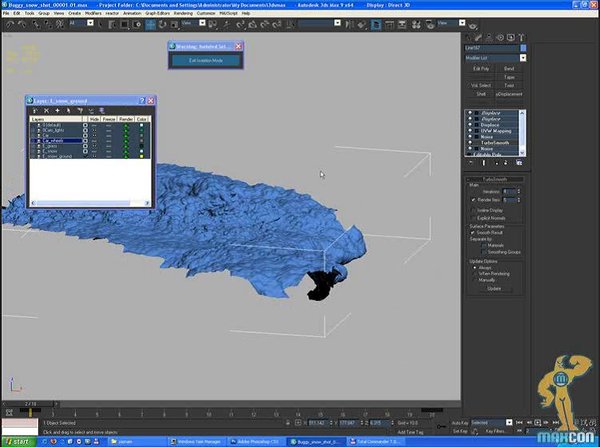Open the Select by Name tool

(112, 24)
